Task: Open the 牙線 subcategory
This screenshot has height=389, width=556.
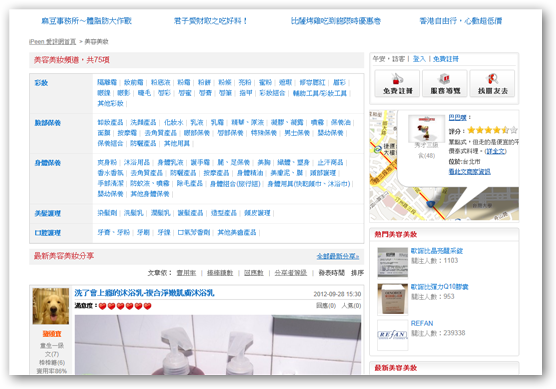Action: [x=164, y=233]
